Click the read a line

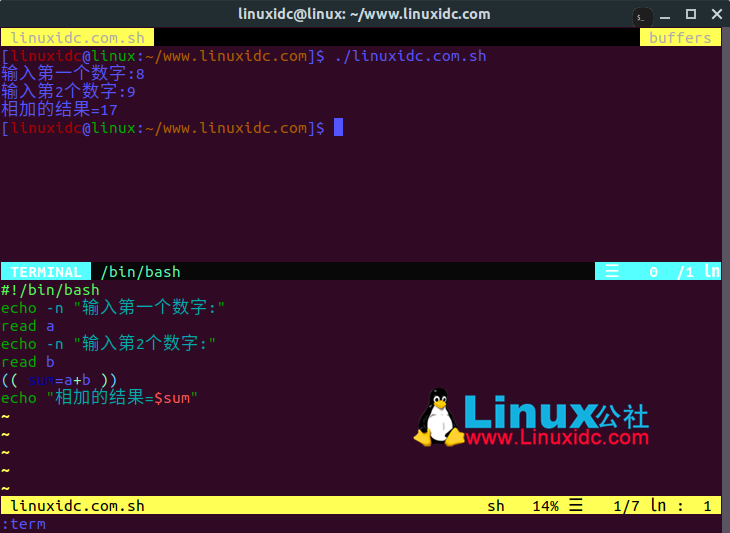coord(27,326)
